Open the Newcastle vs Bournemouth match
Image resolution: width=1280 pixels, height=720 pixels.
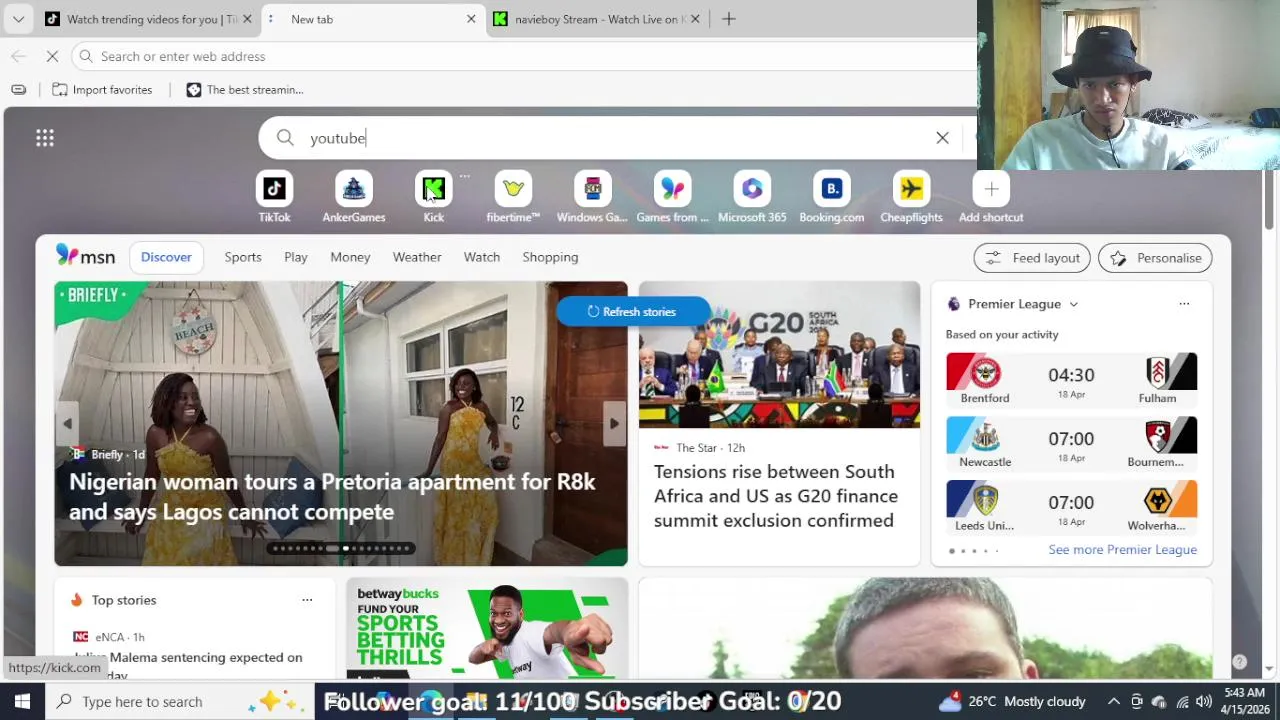coord(1071,443)
